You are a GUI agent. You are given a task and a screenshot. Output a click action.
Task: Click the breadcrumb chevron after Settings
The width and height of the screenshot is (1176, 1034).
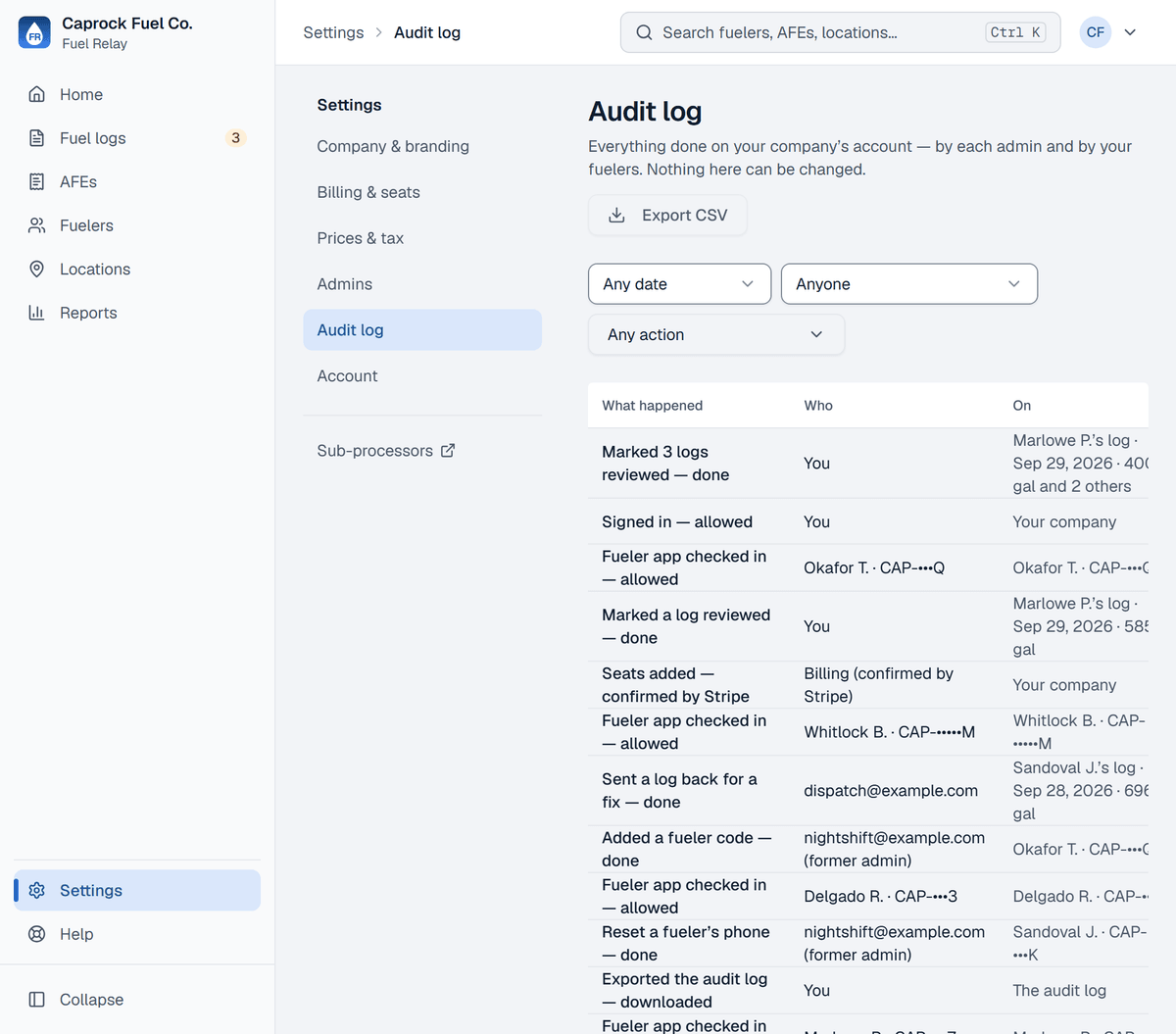point(379,32)
